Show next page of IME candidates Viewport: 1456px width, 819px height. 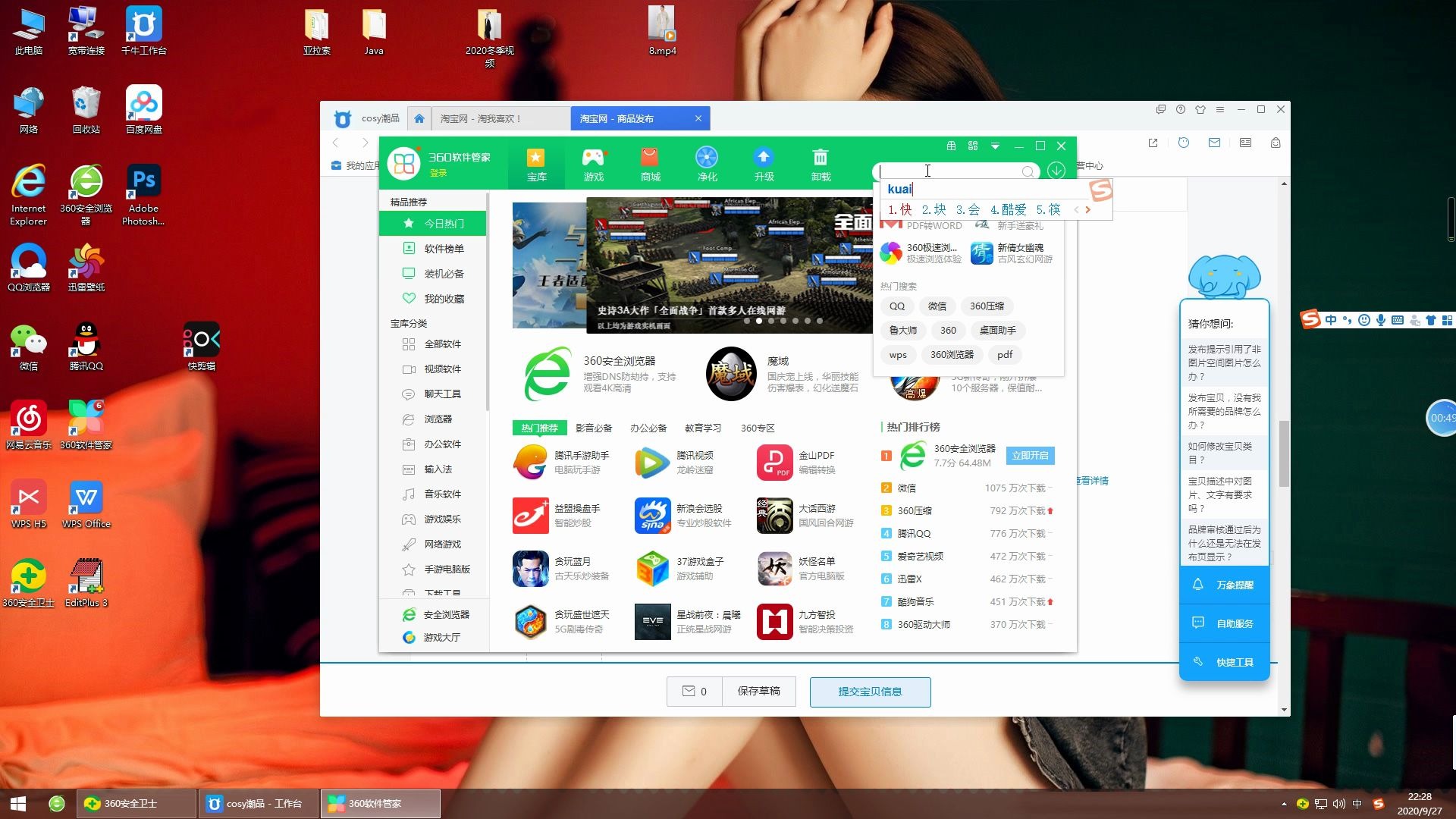1088,210
